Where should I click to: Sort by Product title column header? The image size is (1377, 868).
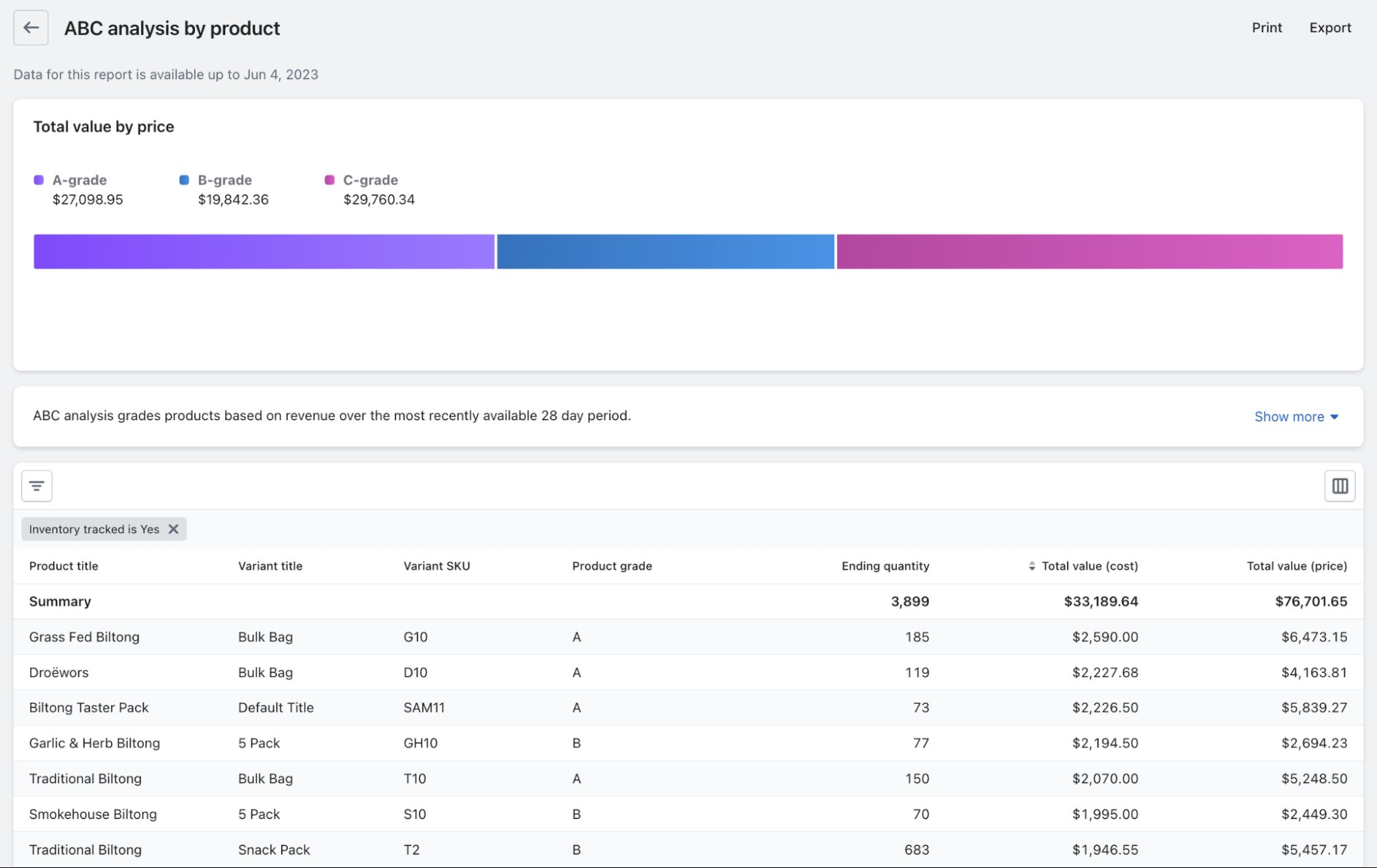(63, 566)
